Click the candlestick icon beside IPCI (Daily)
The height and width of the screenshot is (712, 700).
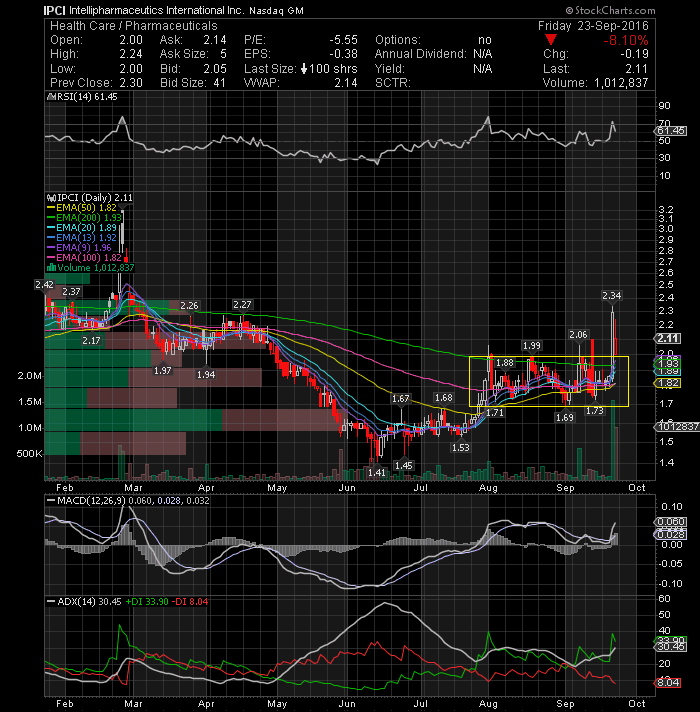51,198
